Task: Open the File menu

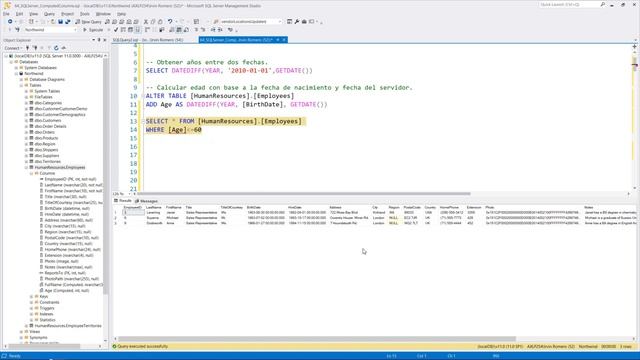Action: [6, 14]
